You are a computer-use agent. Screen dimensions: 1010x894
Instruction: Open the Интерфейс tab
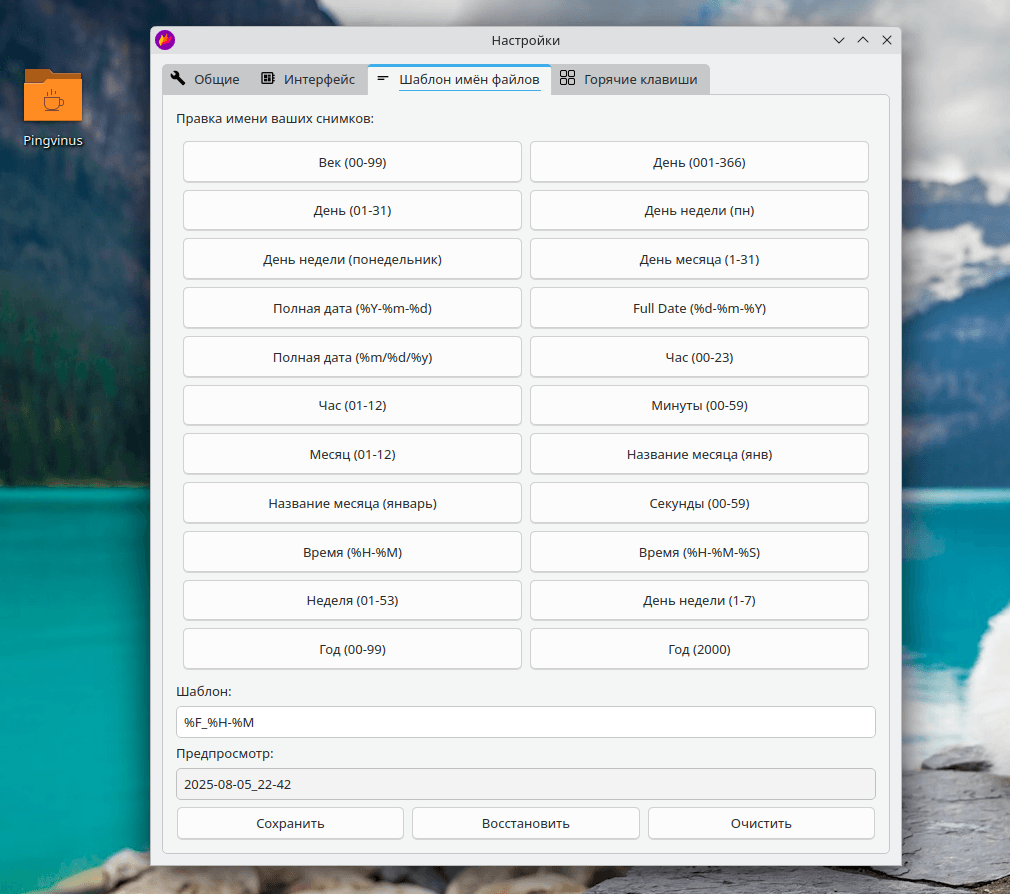point(308,79)
